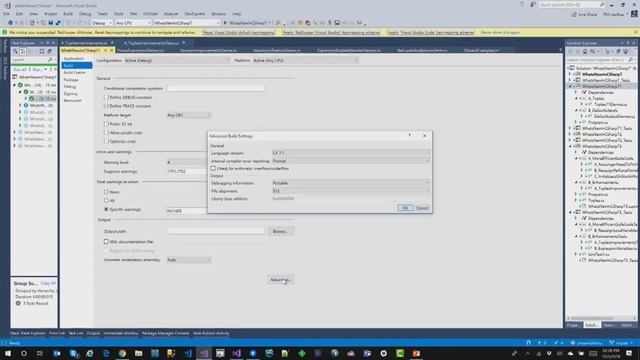This screenshot has height=360, width=640.
Task: Select All under Treat warnings as errors
Action: tap(106, 200)
